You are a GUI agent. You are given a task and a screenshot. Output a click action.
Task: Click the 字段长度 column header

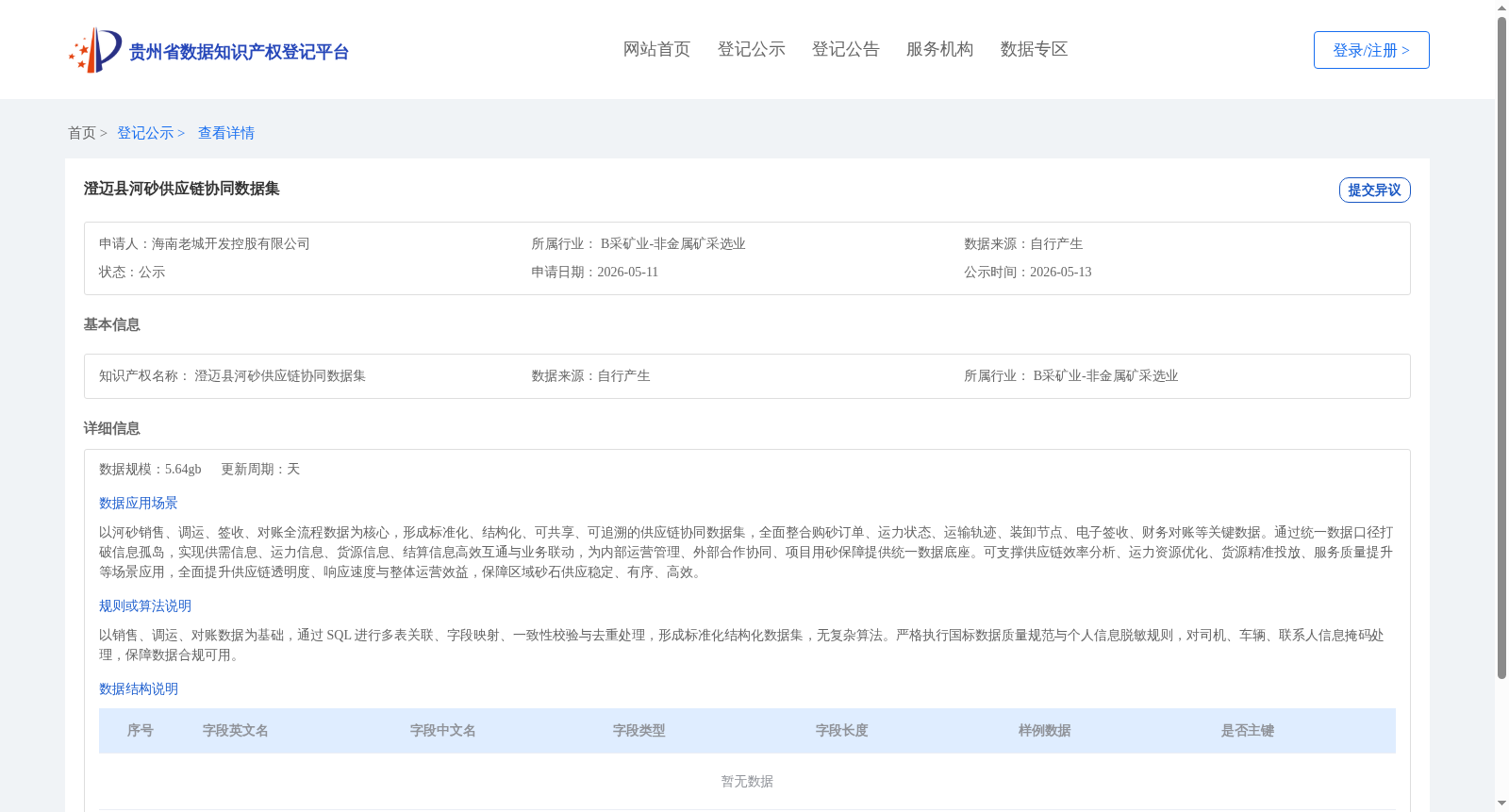point(842,730)
